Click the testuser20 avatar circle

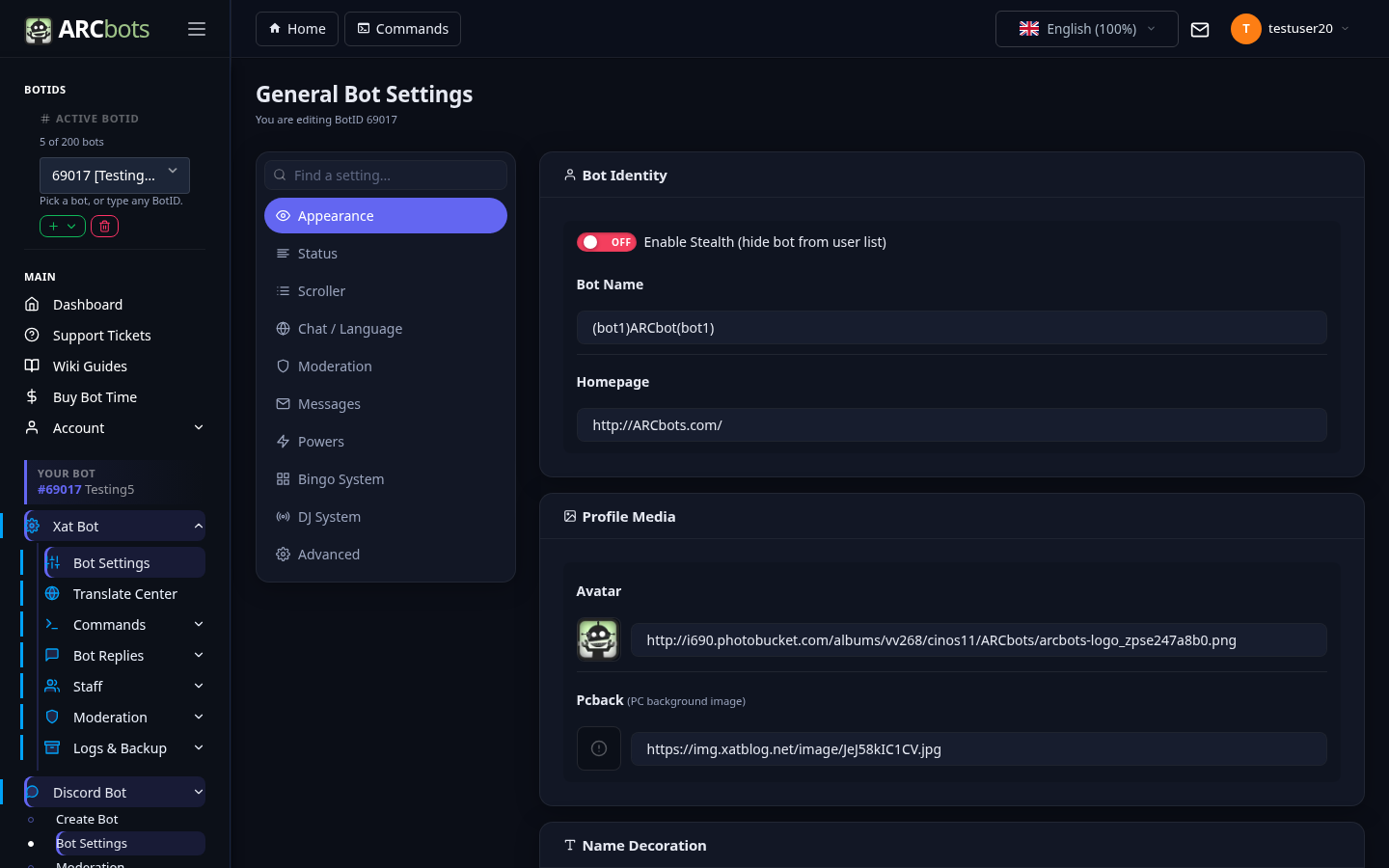click(1246, 29)
